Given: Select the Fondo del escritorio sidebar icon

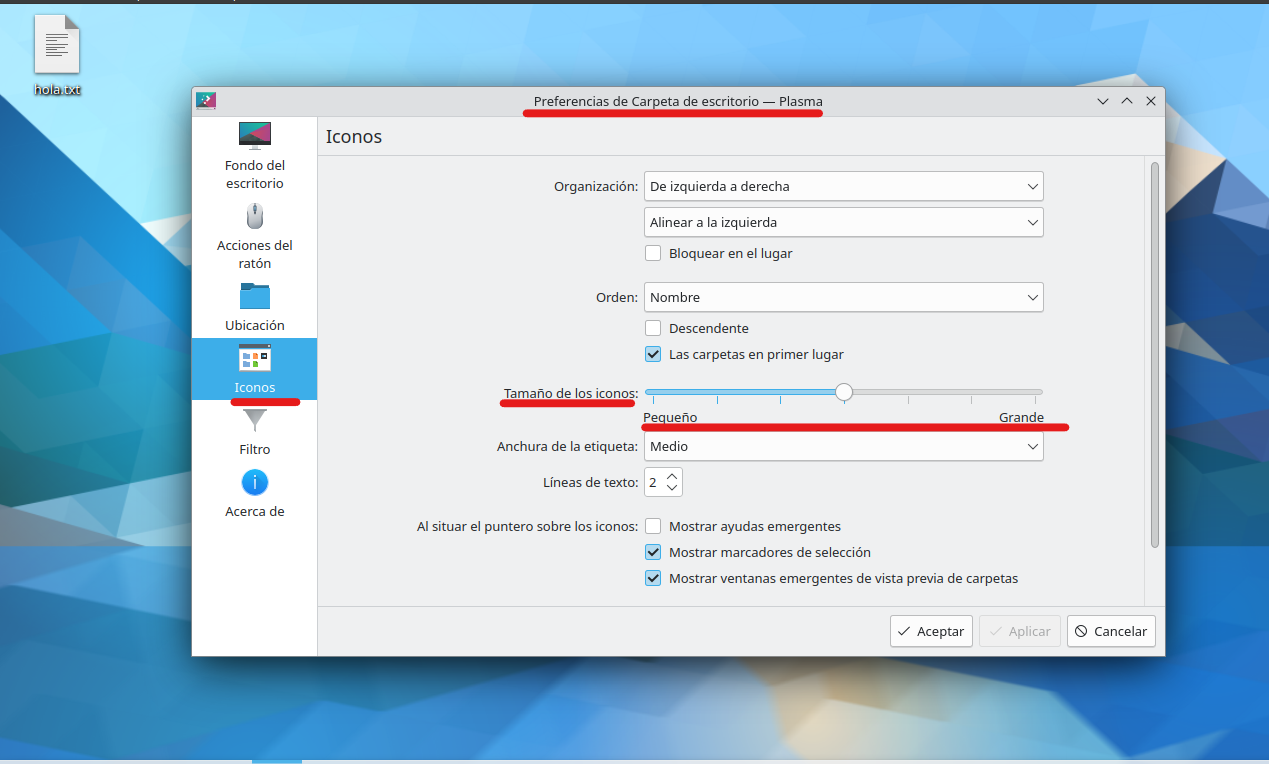Looking at the screenshot, I should coord(254,136).
